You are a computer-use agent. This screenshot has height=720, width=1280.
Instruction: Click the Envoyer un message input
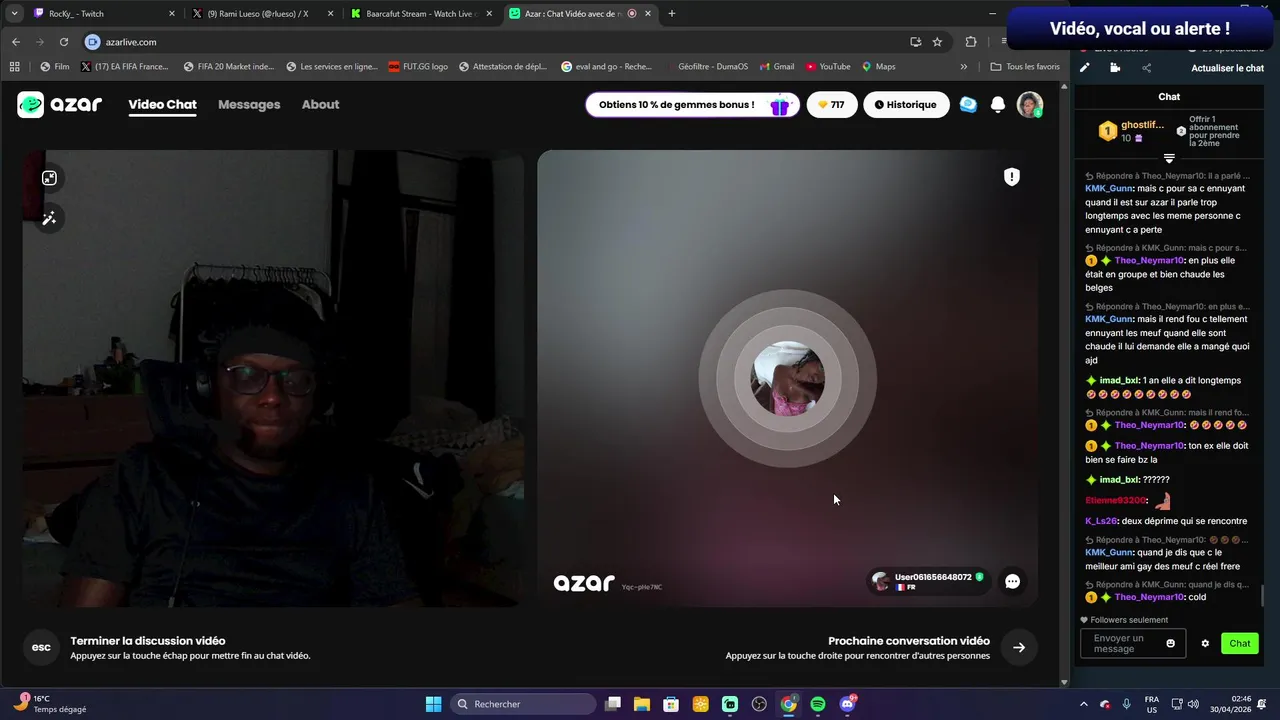tap(1133, 644)
